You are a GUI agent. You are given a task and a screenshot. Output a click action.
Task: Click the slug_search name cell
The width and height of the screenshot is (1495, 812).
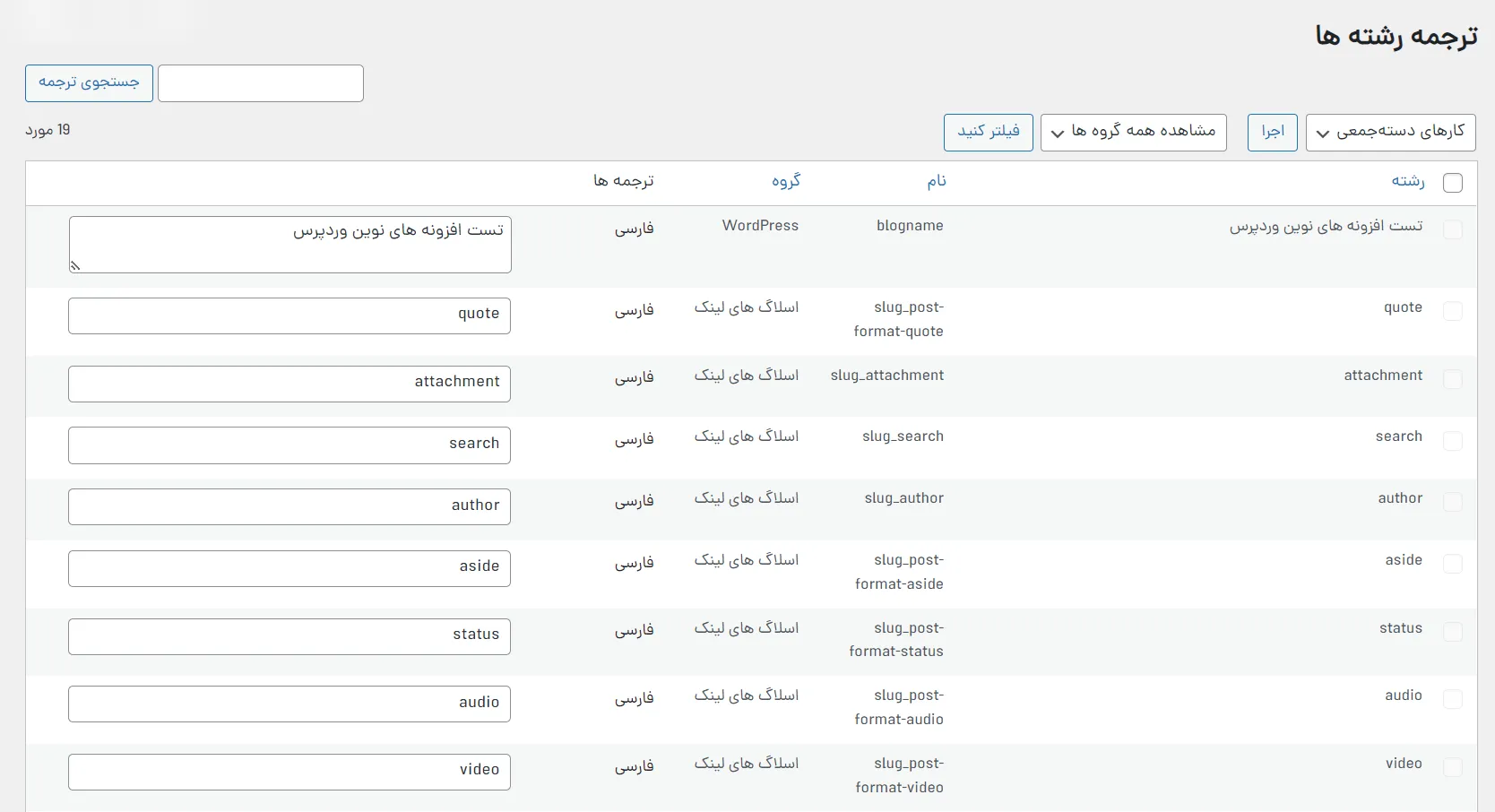click(x=903, y=436)
